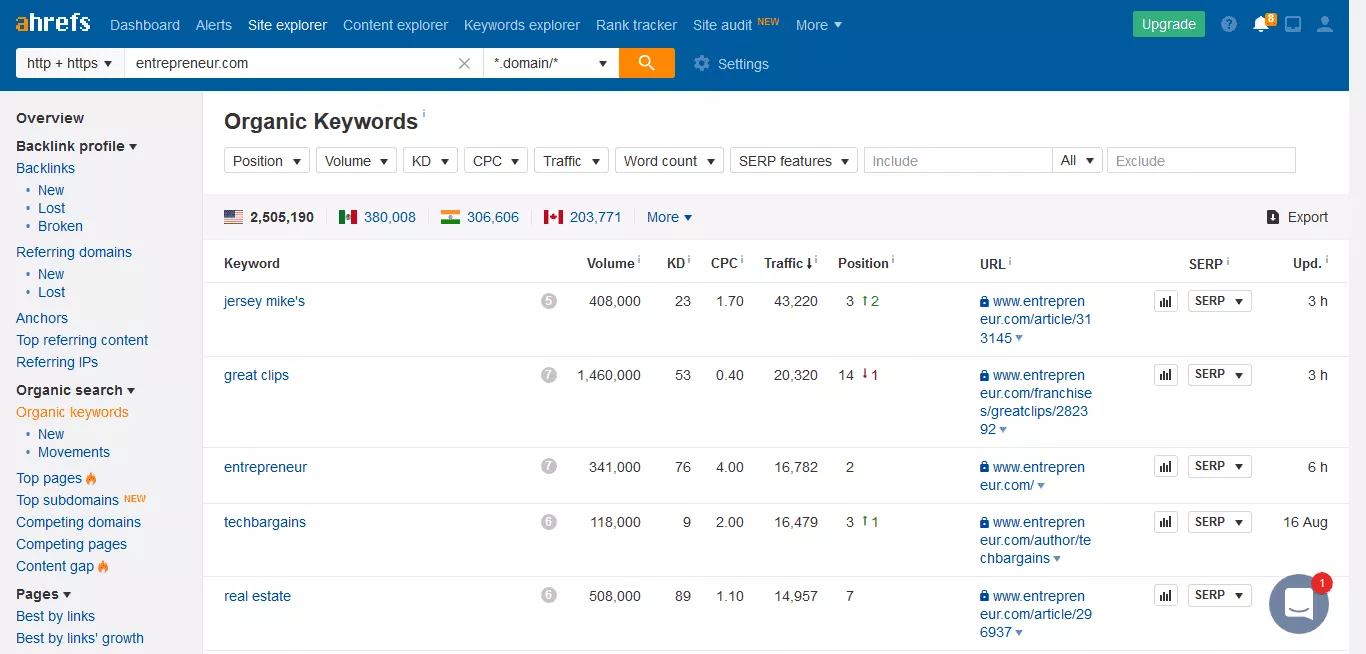Clear the entrepreneur.com search field
1366x654 pixels.
[x=464, y=63]
